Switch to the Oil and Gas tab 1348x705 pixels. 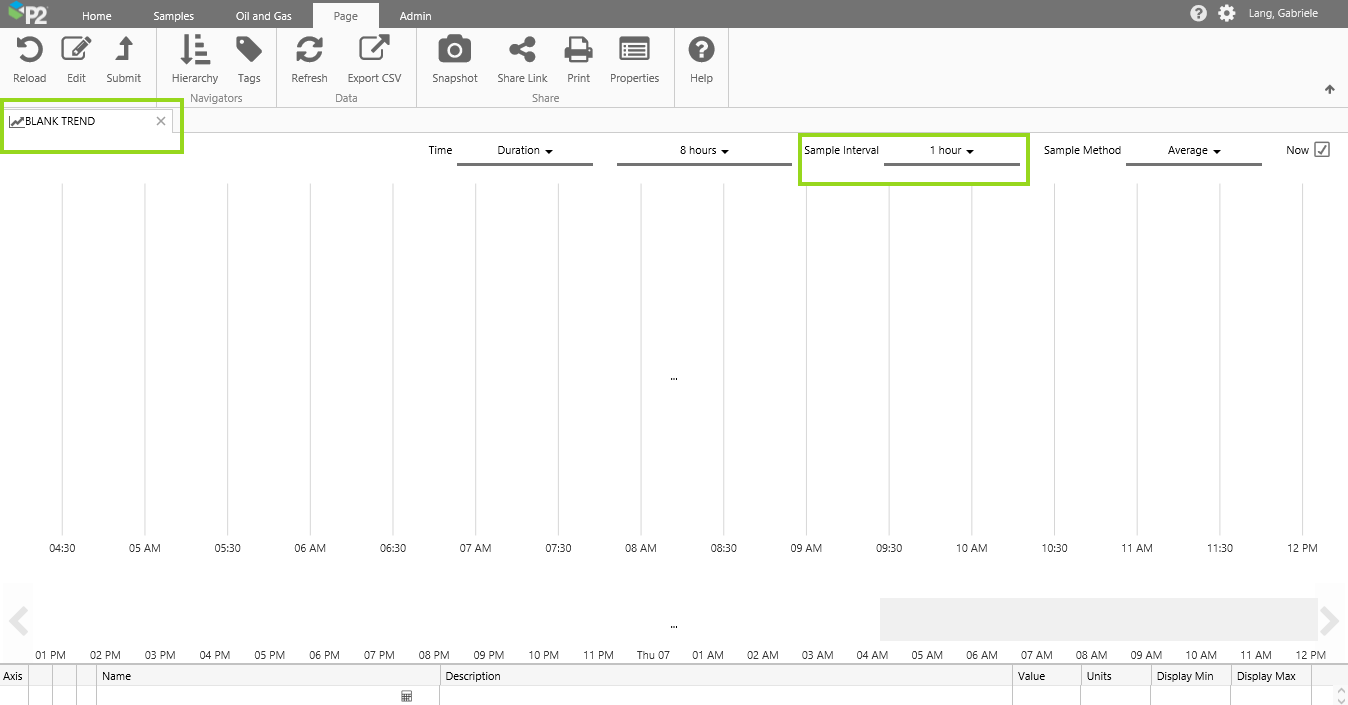[x=264, y=16]
